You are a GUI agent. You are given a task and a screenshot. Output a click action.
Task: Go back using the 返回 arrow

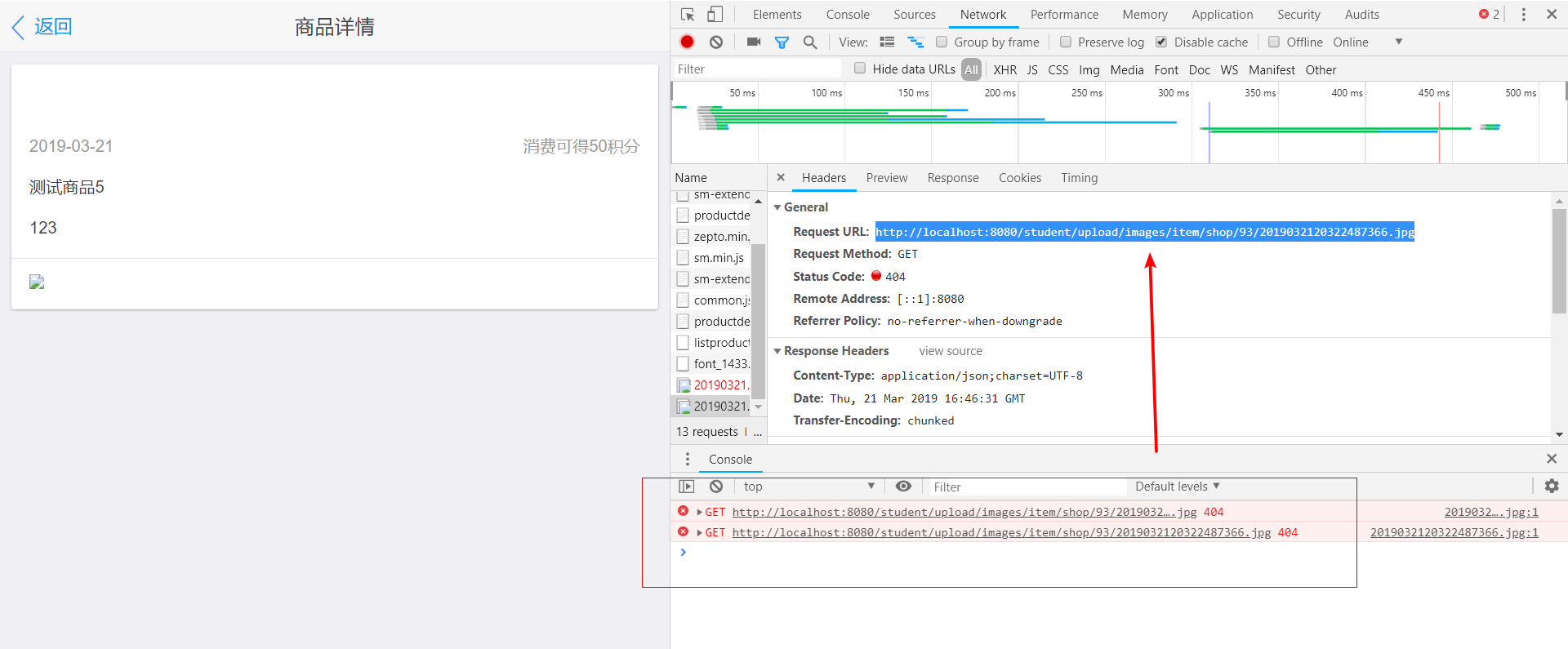(x=42, y=27)
